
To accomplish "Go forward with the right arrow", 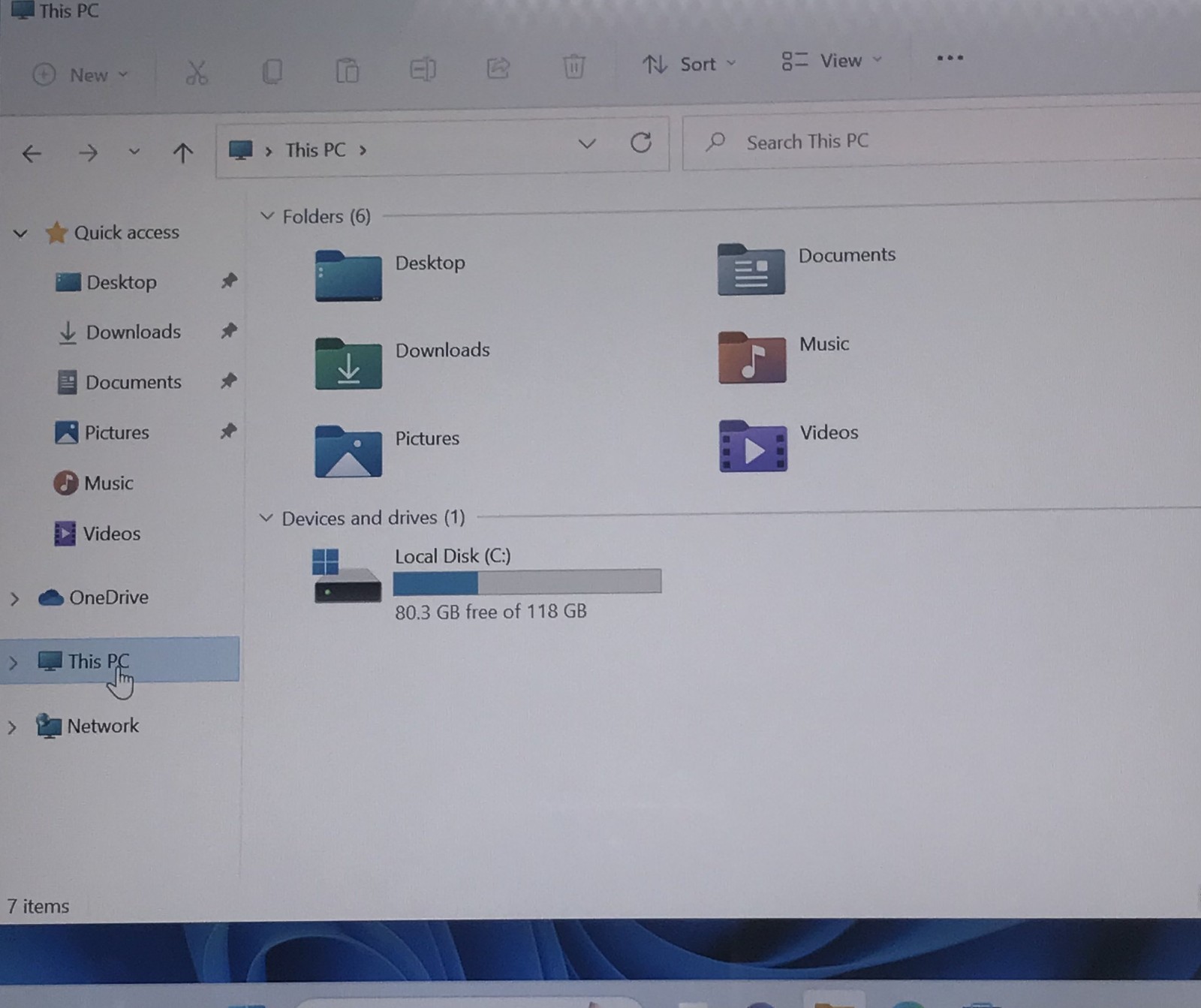I will point(88,153).
